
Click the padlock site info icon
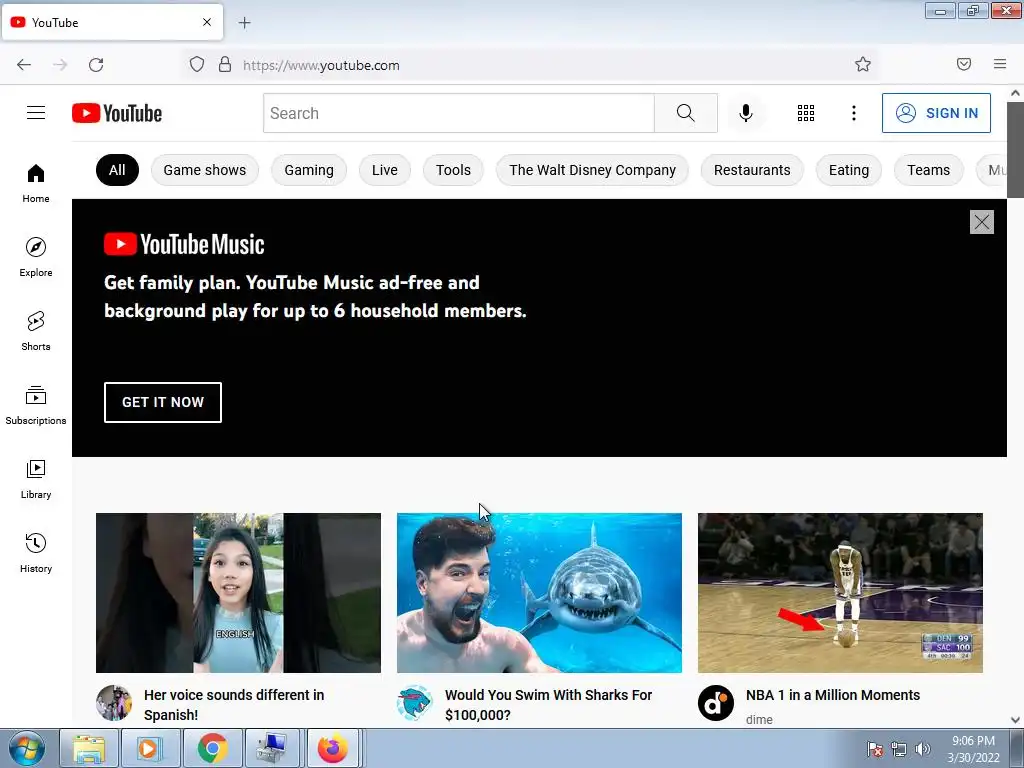pos(225,65)
